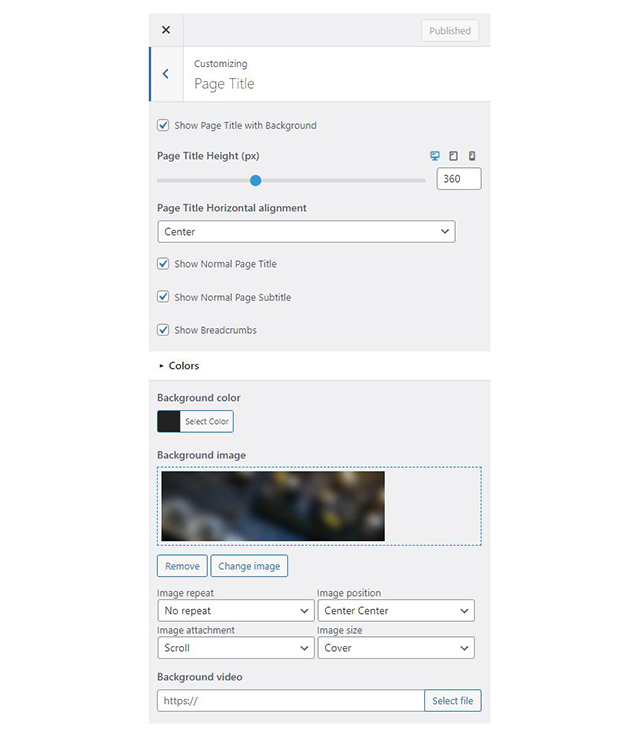Click the Select file button
The height and width of the screenshot is (737, 640).
pyautogui.click(x=453, y=701)
